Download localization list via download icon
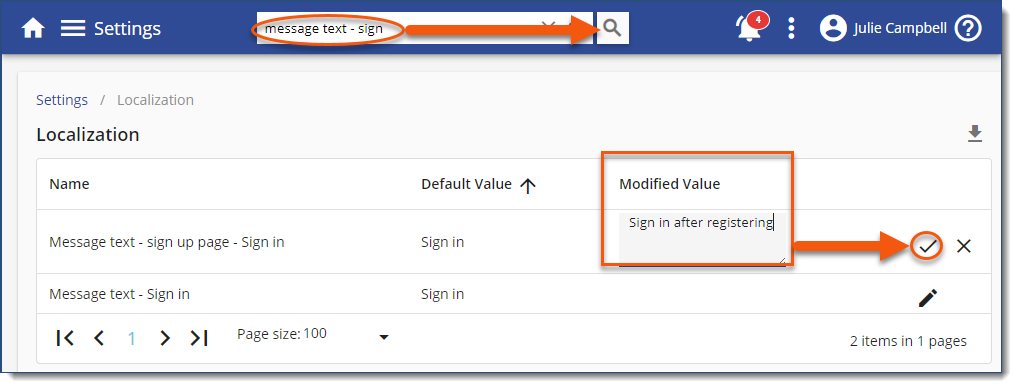 tap(975, 134)
